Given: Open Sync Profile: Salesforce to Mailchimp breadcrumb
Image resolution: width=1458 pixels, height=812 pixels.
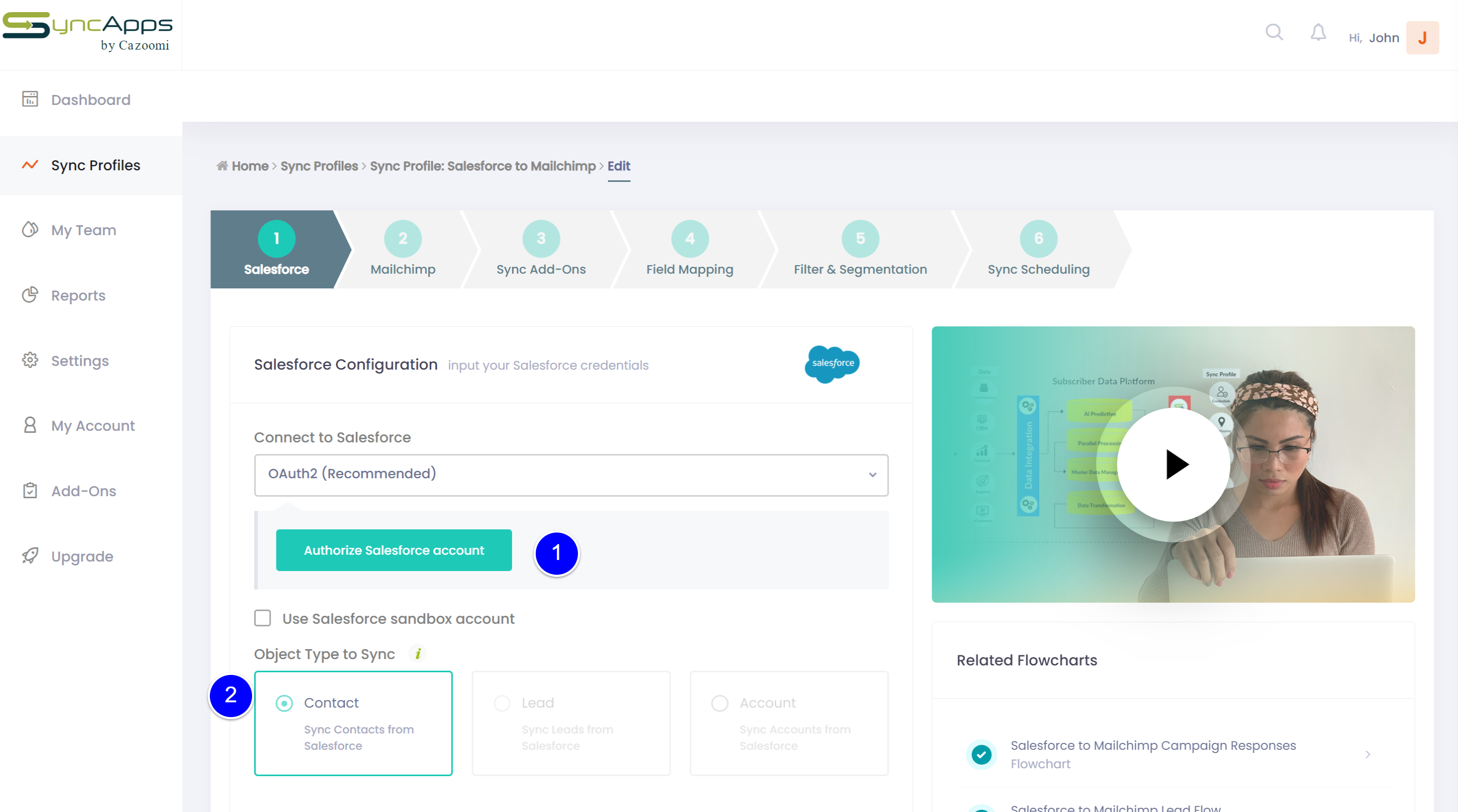Looking at the screenshot, I should [x=483, y=166].
